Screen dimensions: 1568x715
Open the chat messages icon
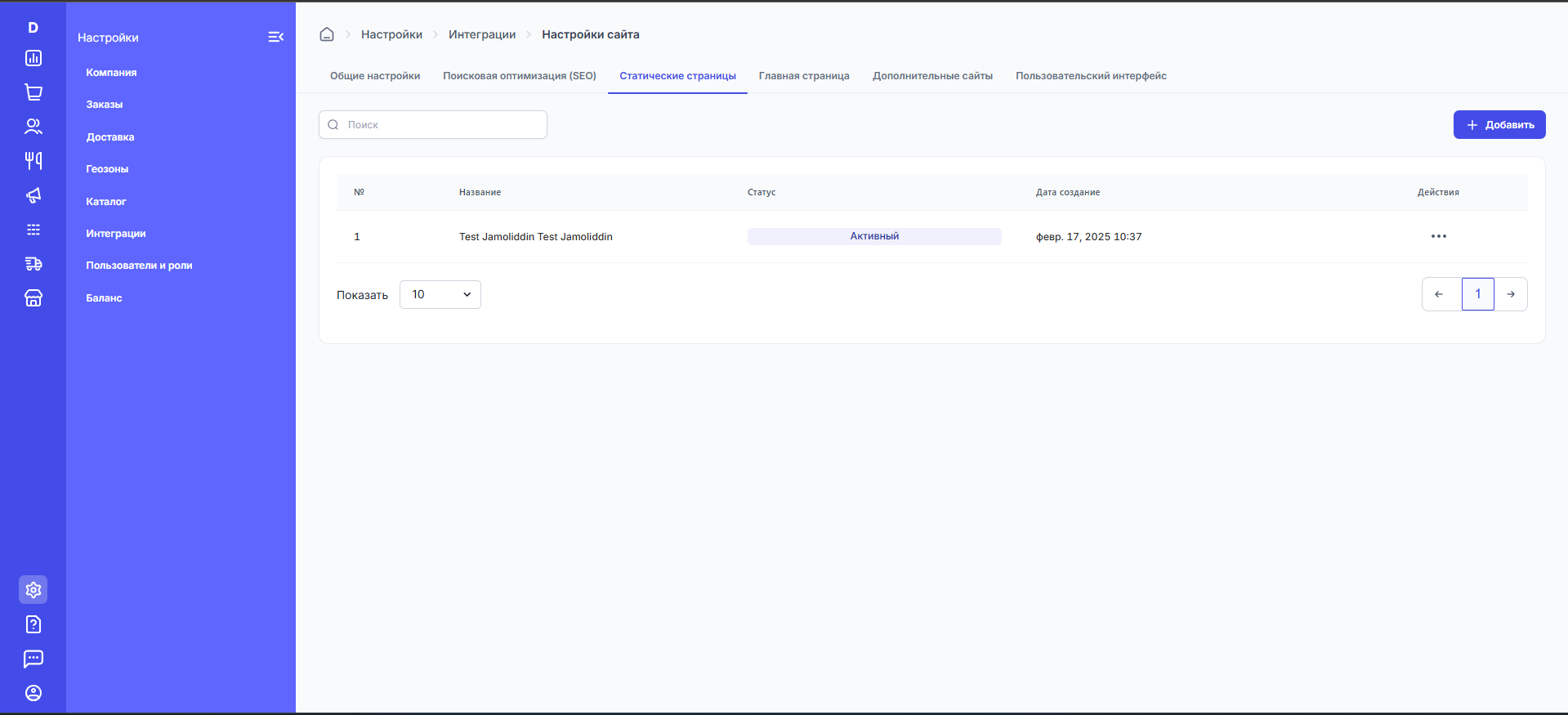pos(34,659)
